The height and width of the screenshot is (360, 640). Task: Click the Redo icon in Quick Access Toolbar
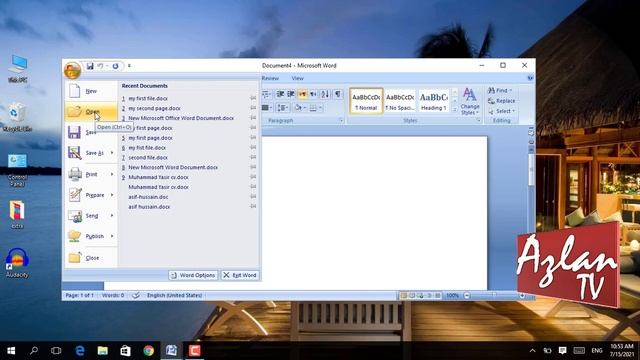click(116, 66)
